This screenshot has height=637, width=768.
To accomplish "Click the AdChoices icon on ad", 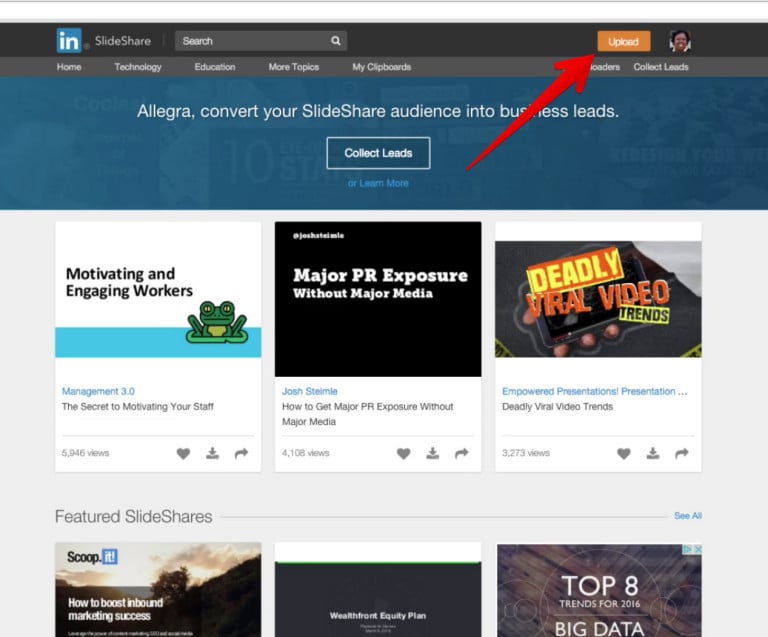I will 688,549.
